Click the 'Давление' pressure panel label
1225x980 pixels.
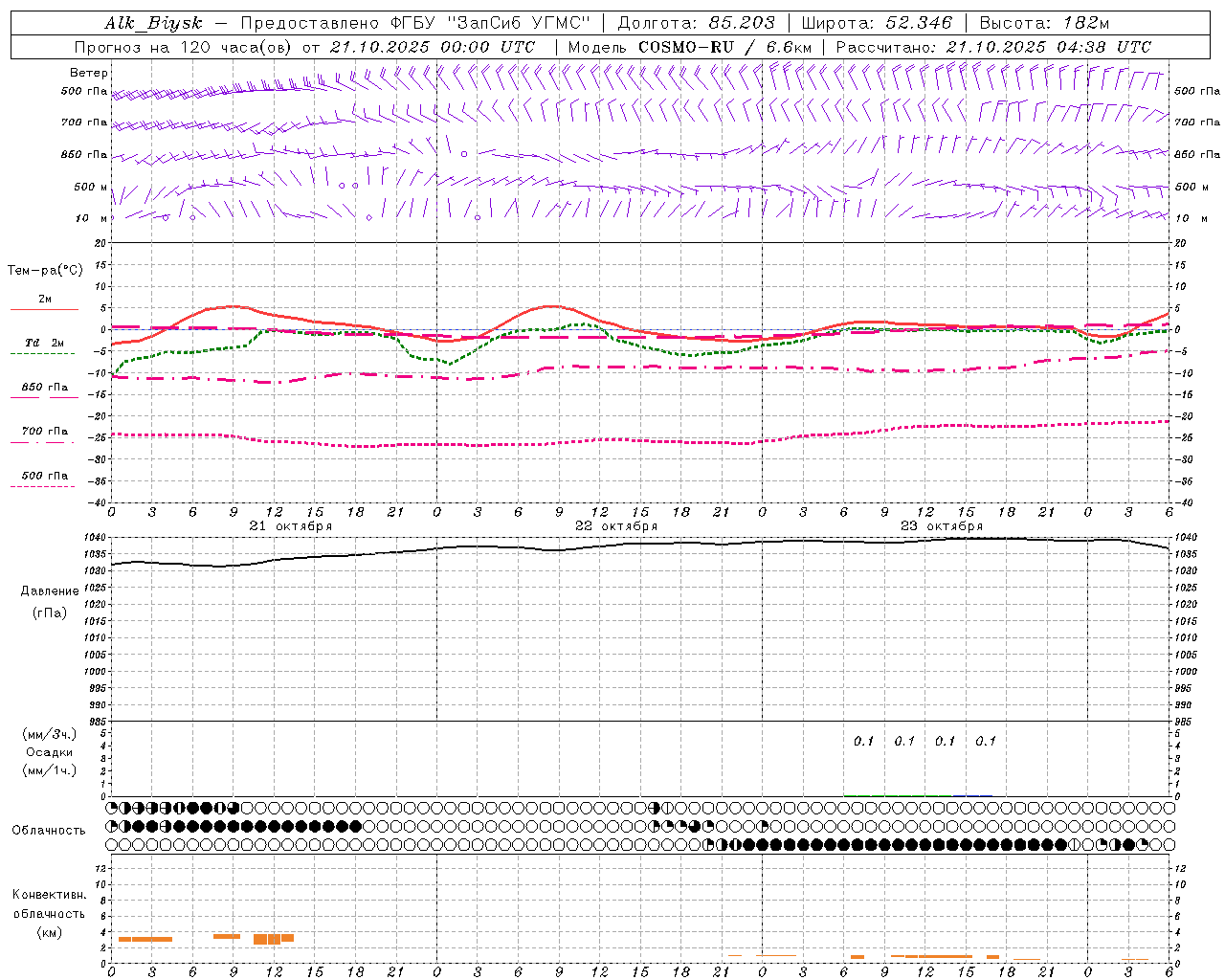(x=50, y=591)
